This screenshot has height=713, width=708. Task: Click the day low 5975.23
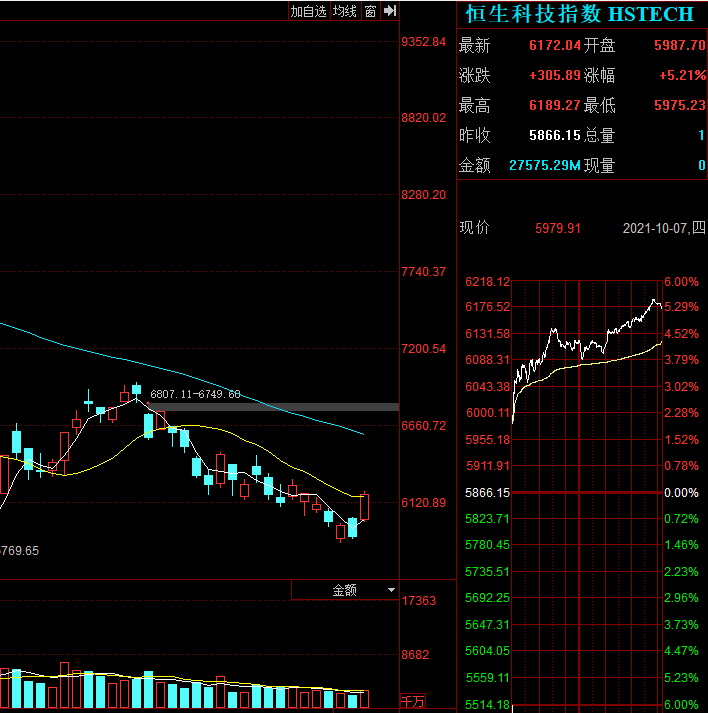coord(680,105)
